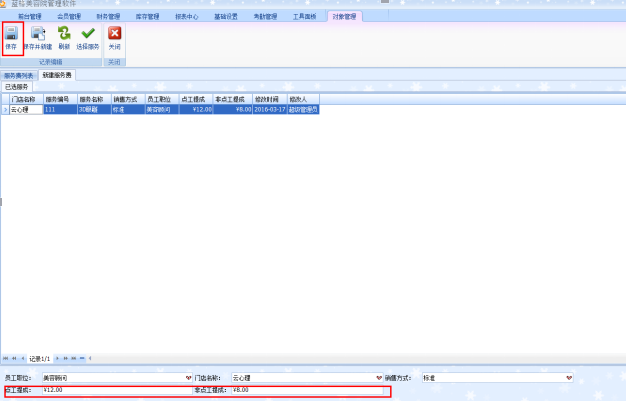Click the 2016-03-17 date cell
The image size is (626, 401).
point(270,109)
